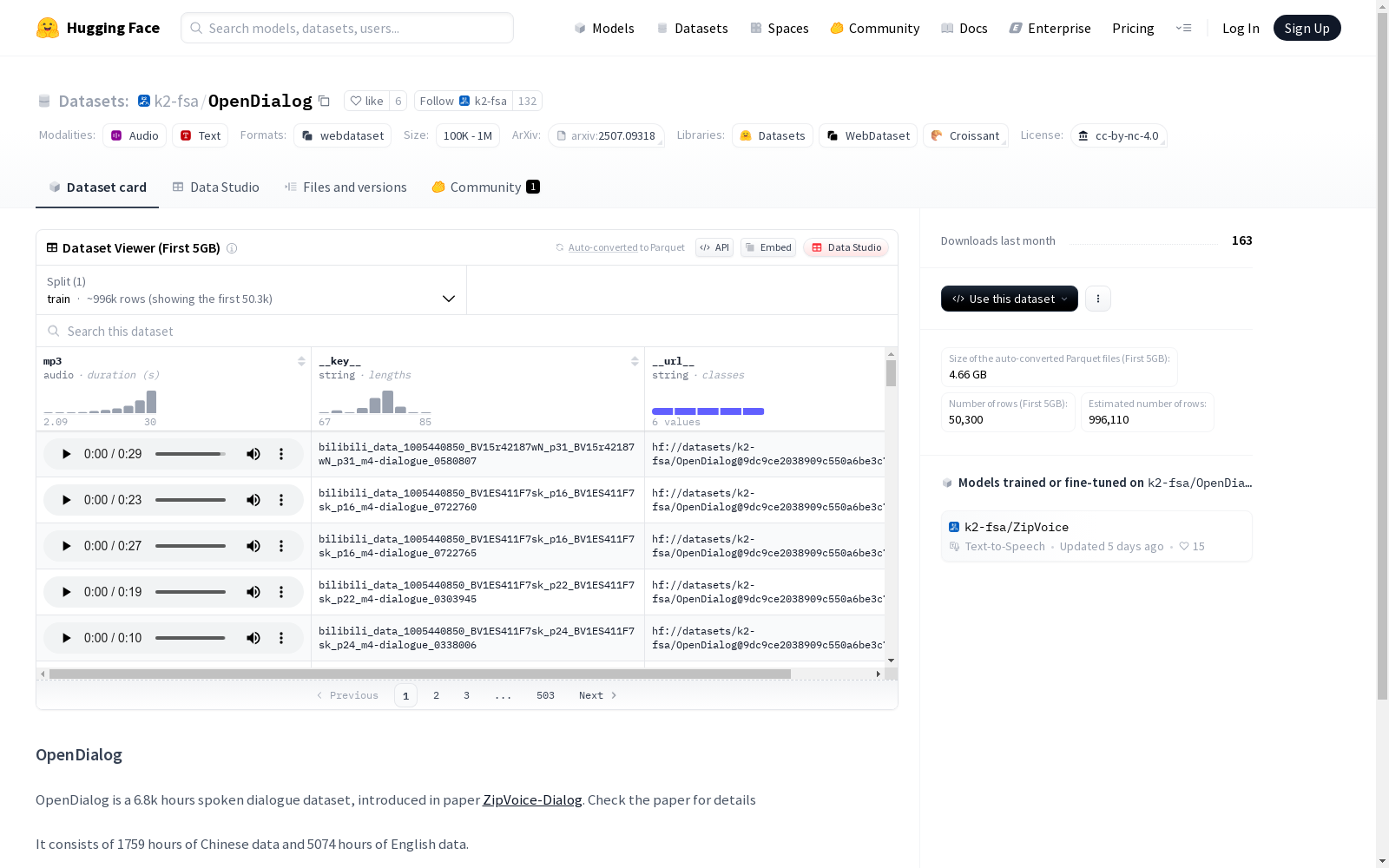Screen dimensions: 1389x868
Task: Click the horizontal table scrollbar
Action: (x=420, y=674)
